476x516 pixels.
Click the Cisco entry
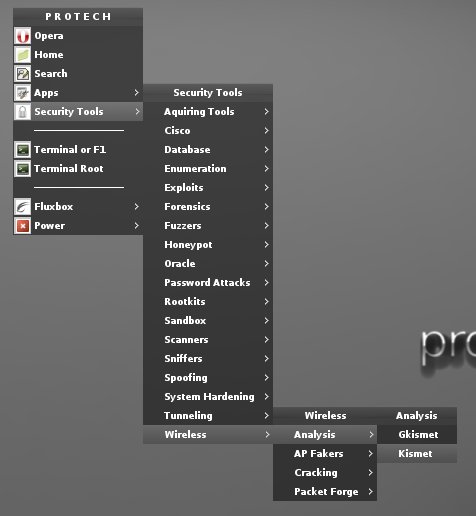[x=208, y=131]
